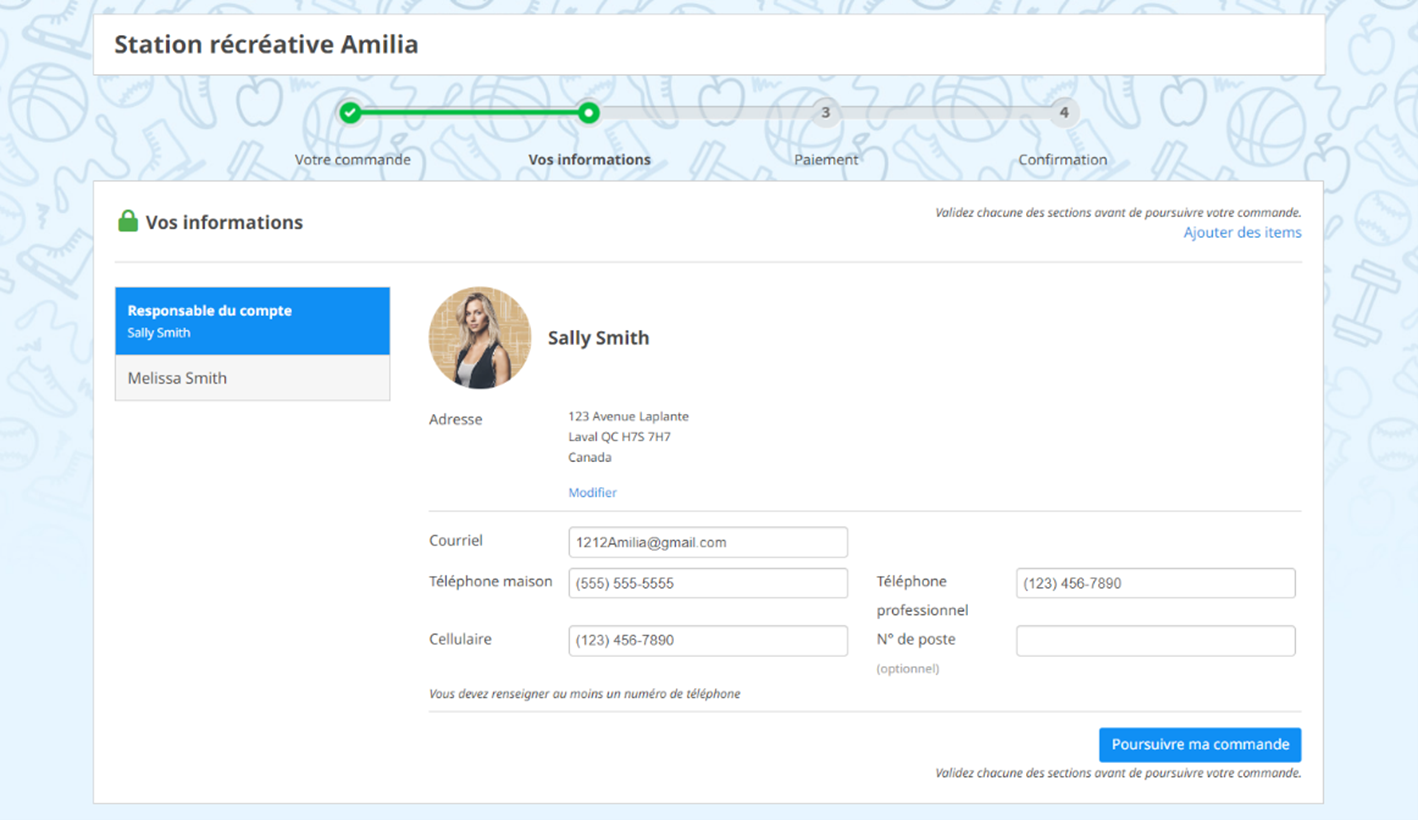Click the step 3 circle in progress bar
The image size is (1418, 820).
pos(825,113)
